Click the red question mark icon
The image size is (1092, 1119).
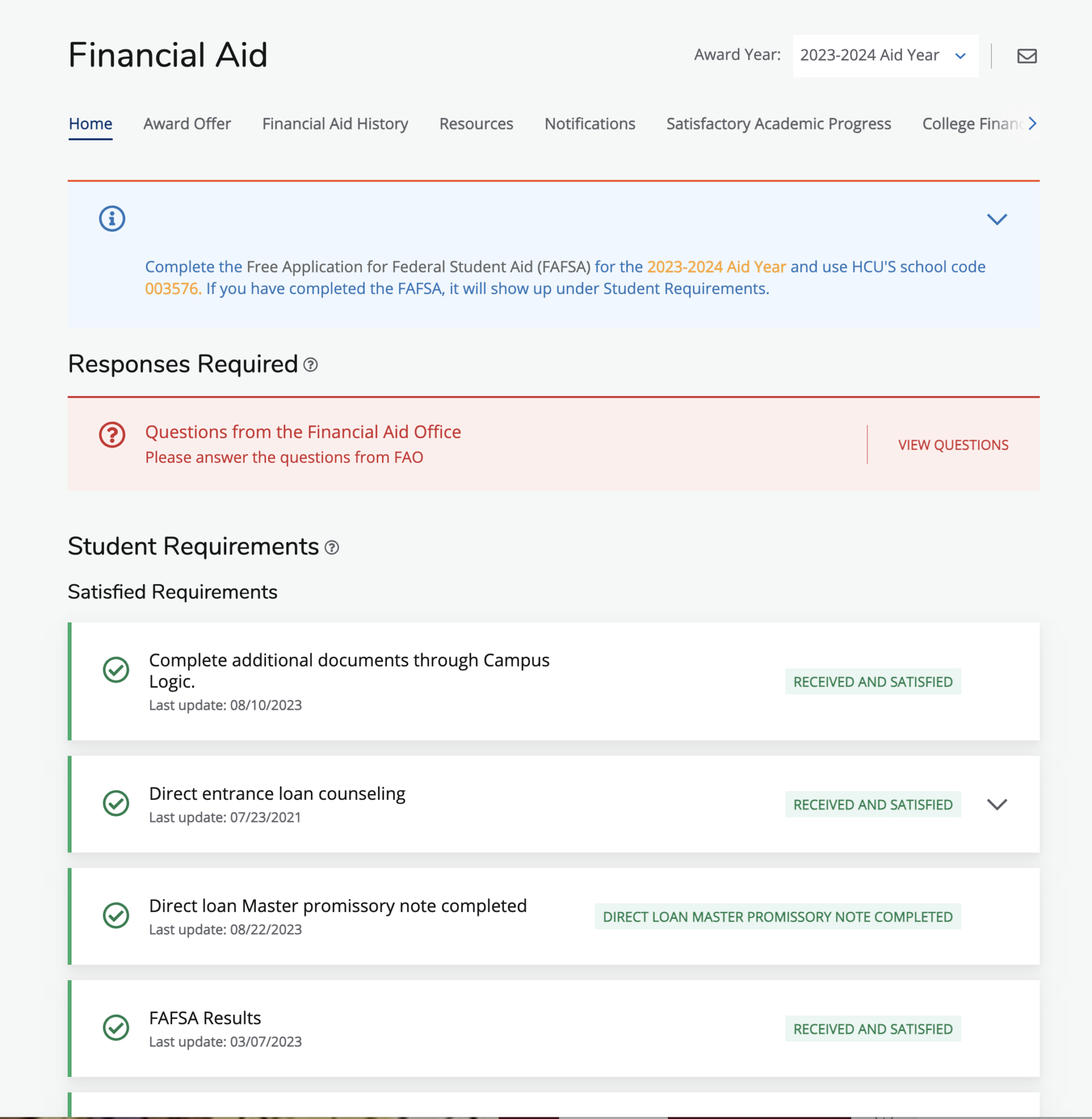[x=112, y=434]
